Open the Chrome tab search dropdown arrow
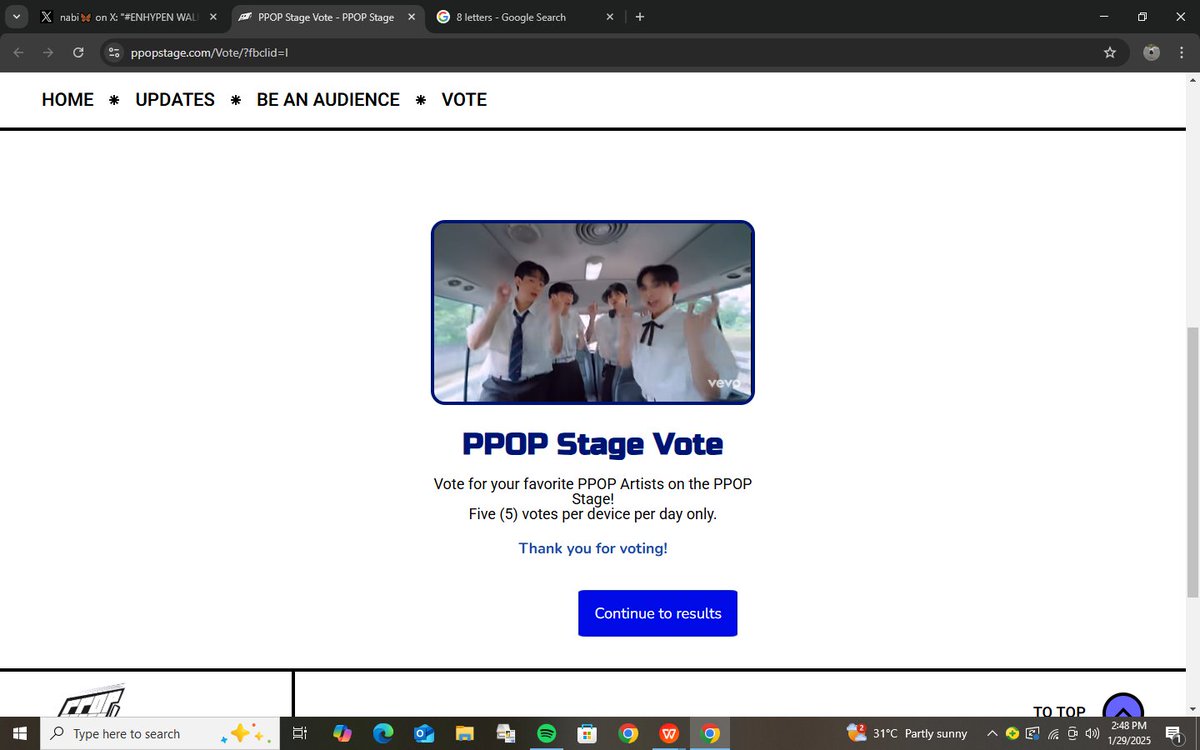Viewport: 1200px width, 750px height. (x=16, y=17)
